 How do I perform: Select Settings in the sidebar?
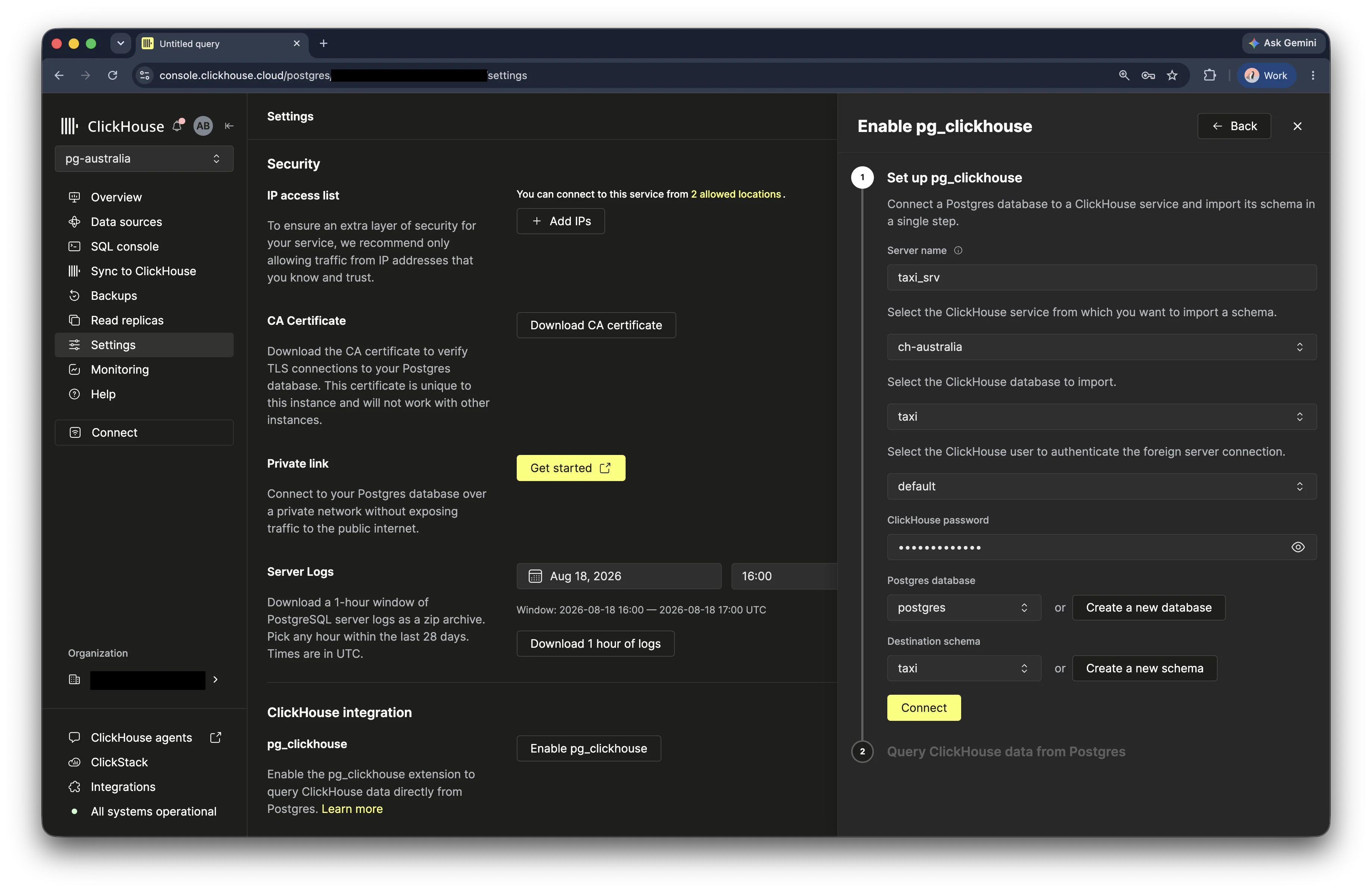144,345
